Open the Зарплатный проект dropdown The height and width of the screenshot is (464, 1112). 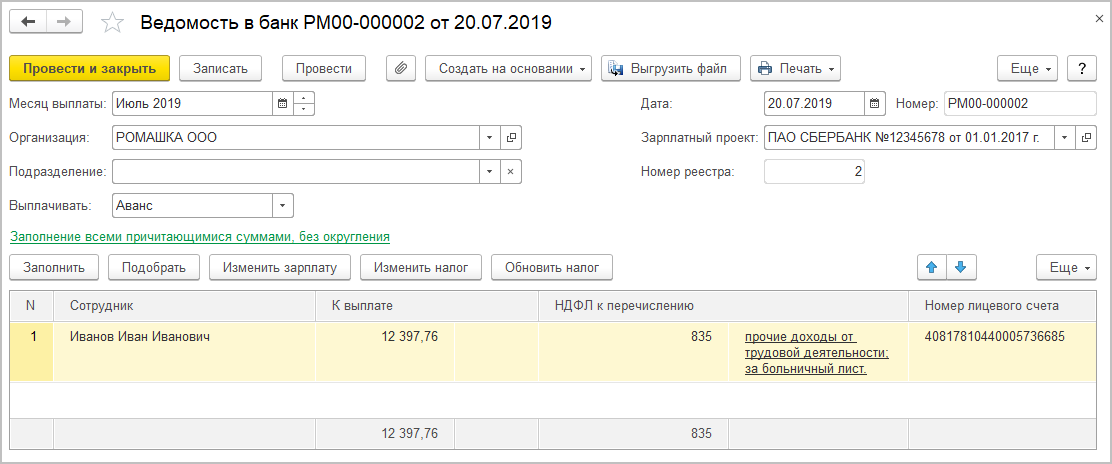click(1064, 138)
